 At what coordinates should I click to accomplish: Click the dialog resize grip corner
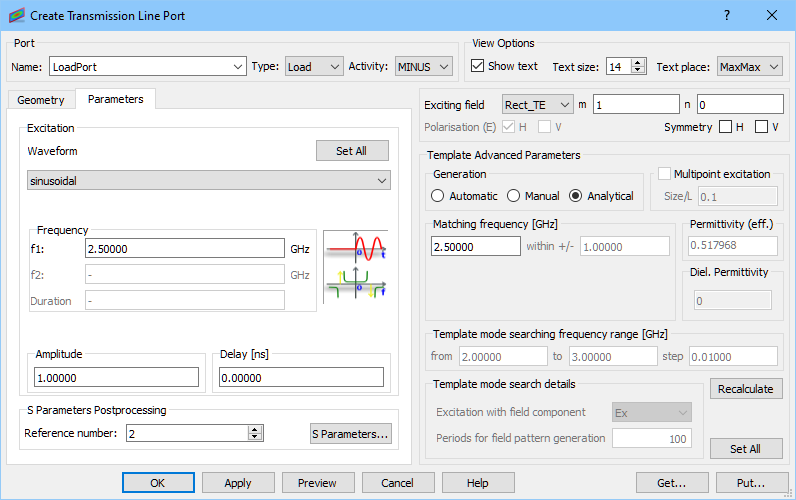tap(789, 493)
